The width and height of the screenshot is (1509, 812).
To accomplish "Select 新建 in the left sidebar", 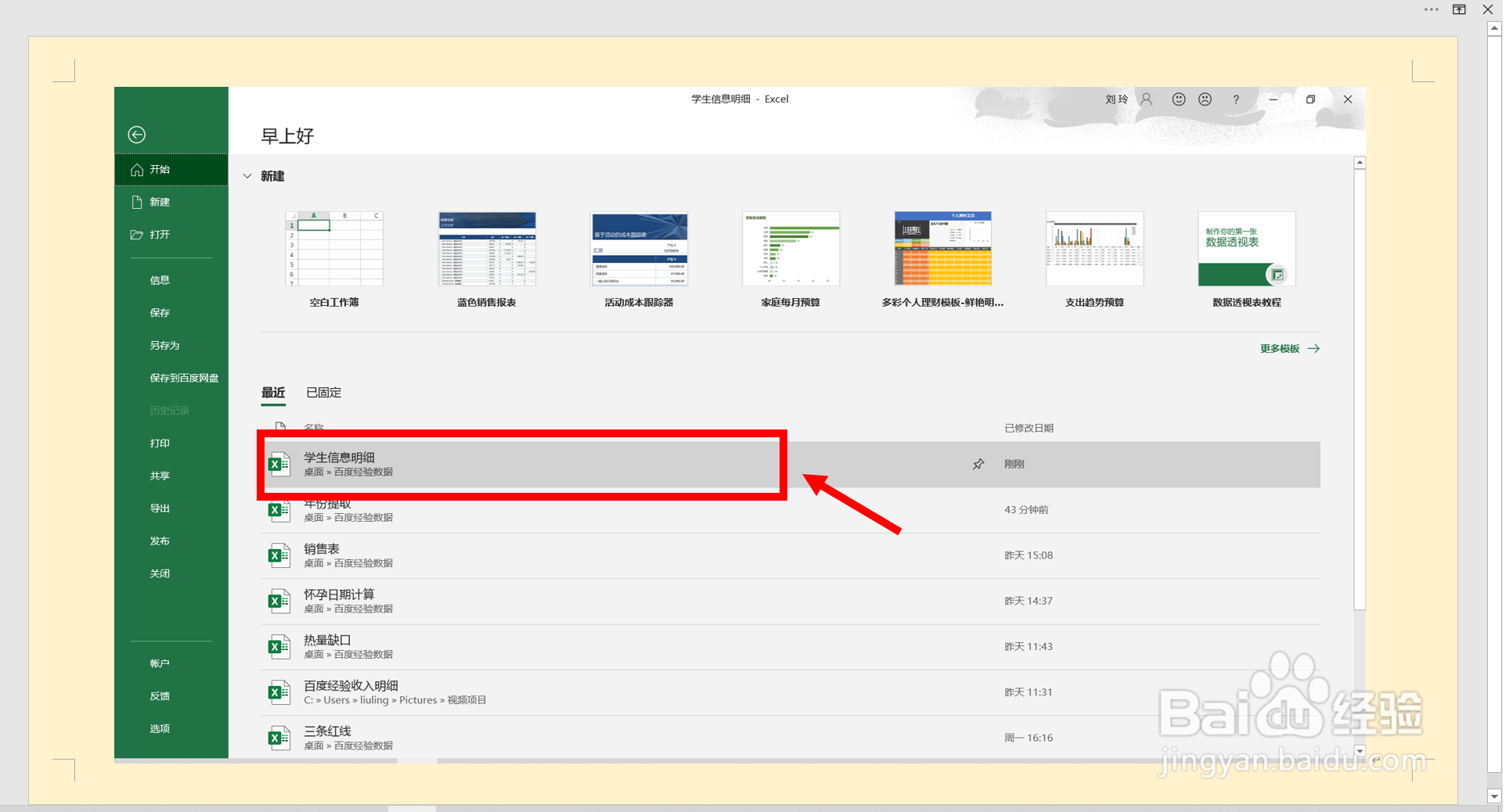I will pos(171,202).
